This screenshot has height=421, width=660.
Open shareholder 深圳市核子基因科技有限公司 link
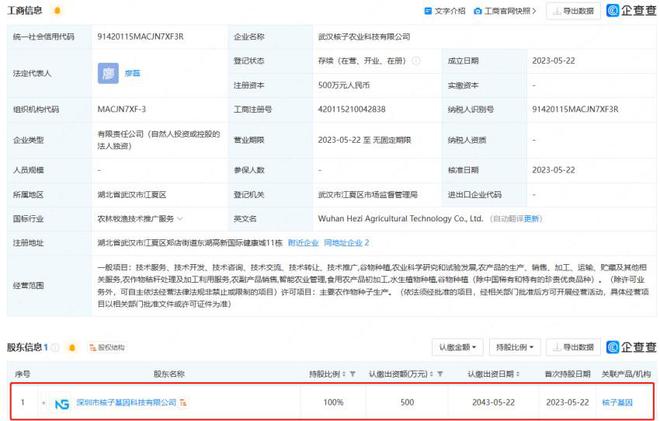click(x=126, y=402)
